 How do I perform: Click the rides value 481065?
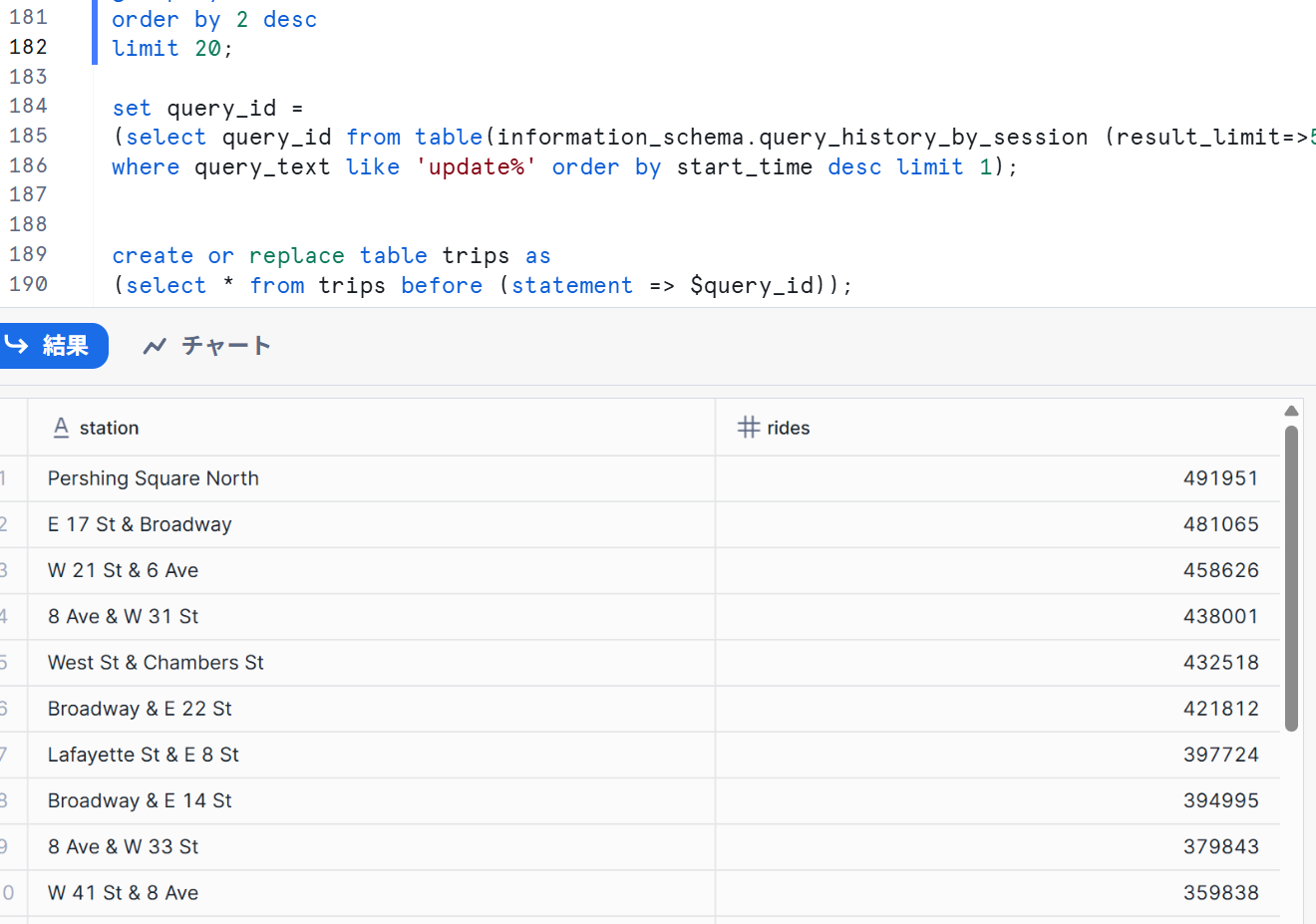pos(1220,524)
